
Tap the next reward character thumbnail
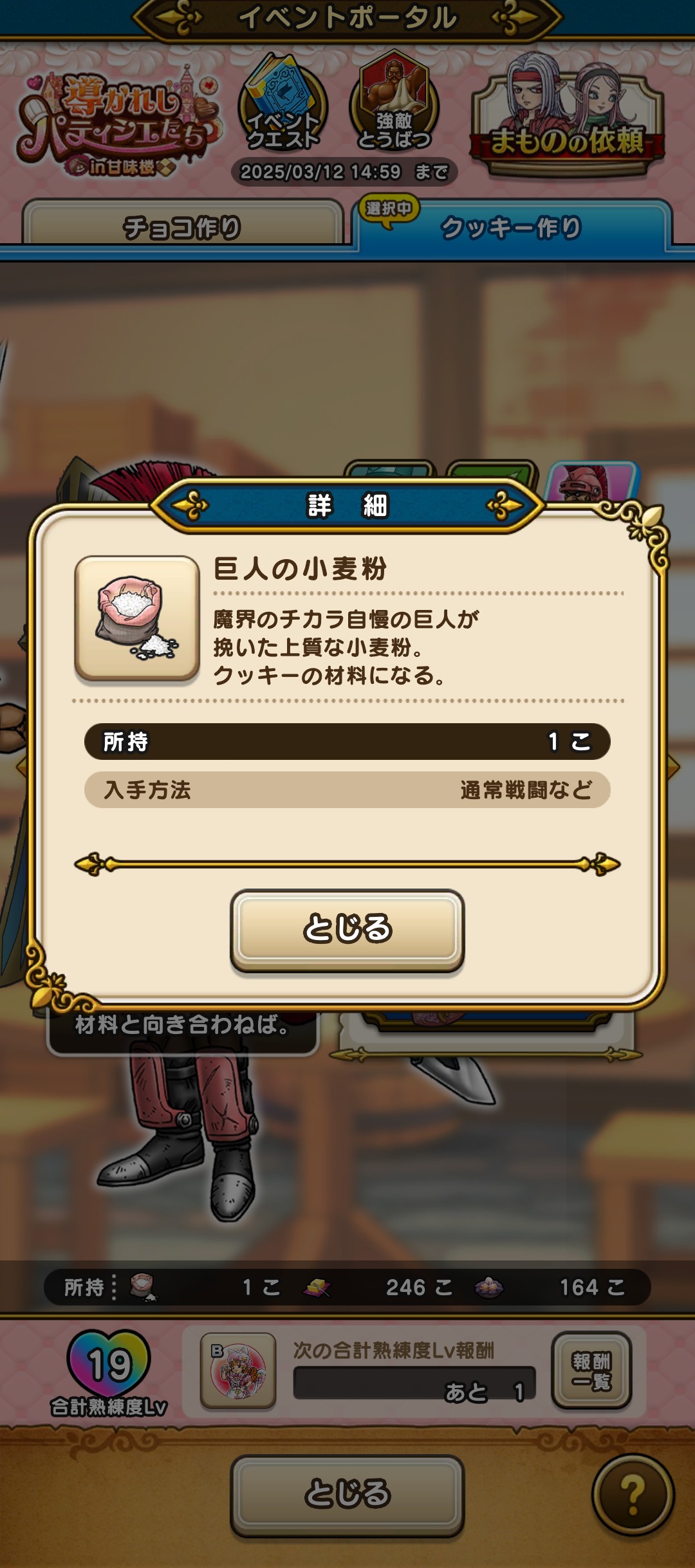click(x=238, y=1370)
